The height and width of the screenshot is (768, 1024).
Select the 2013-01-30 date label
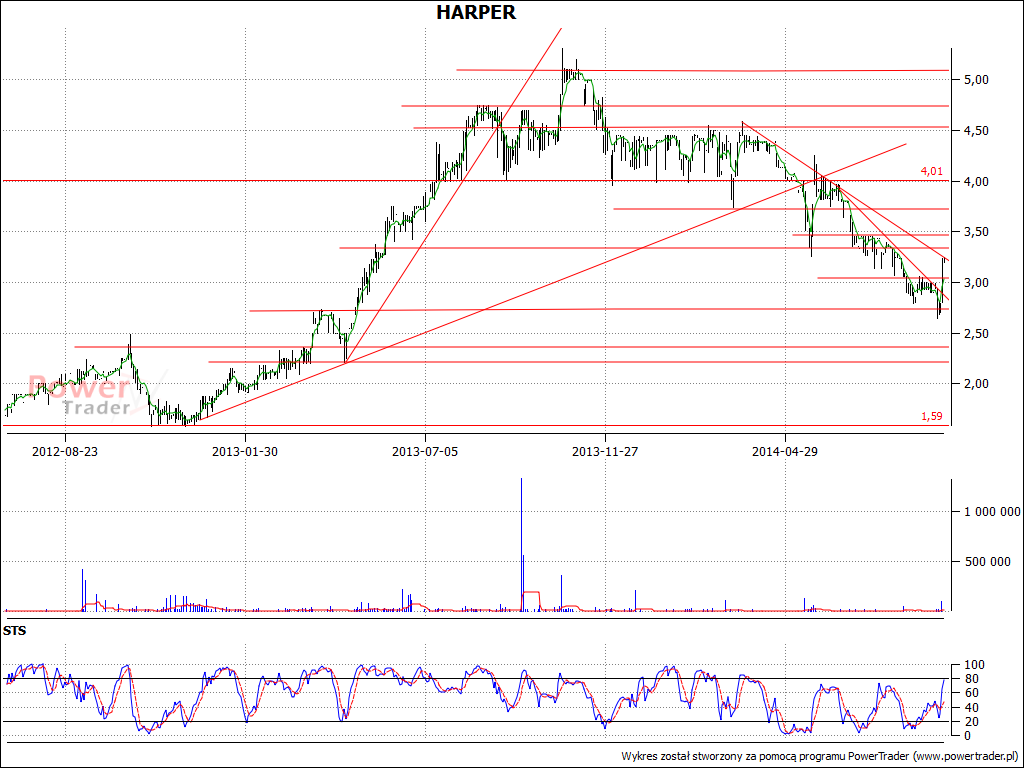click(x=245, y=451)
